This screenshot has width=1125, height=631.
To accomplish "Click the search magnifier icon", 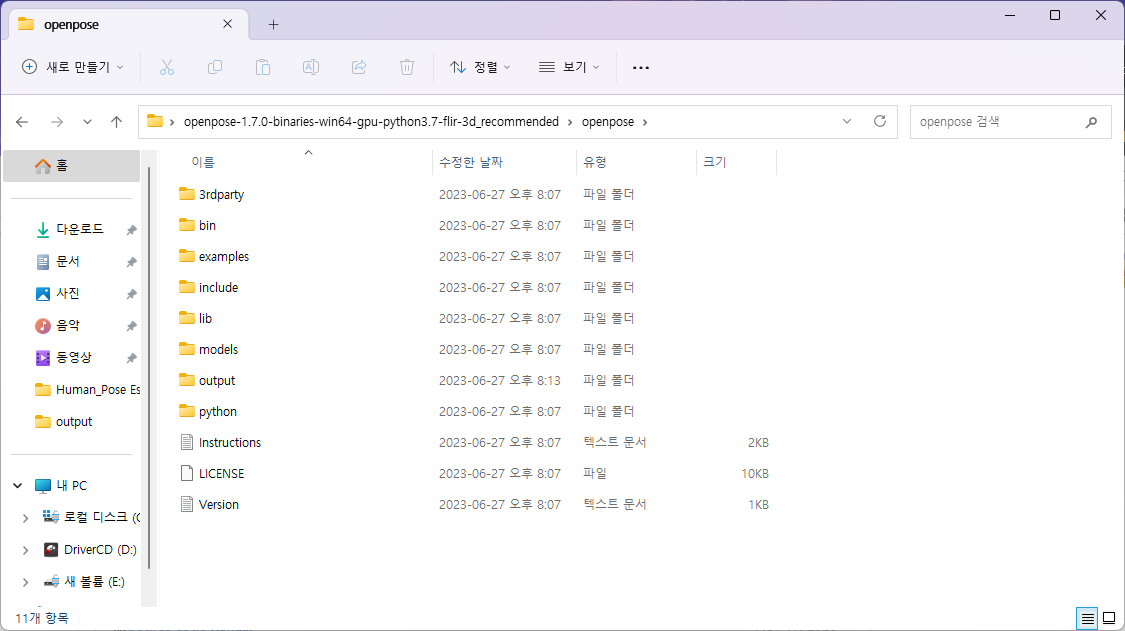I will [x=1091, y=122].
